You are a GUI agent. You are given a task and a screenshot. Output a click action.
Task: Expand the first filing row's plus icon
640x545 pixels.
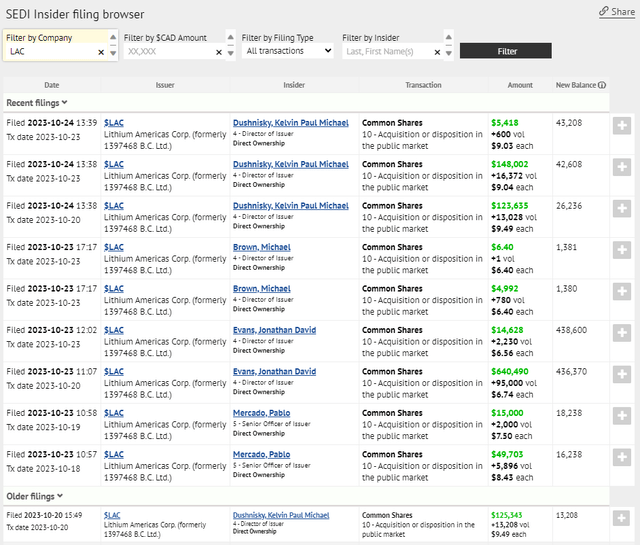pyautogui.click(x=620, y=126)
